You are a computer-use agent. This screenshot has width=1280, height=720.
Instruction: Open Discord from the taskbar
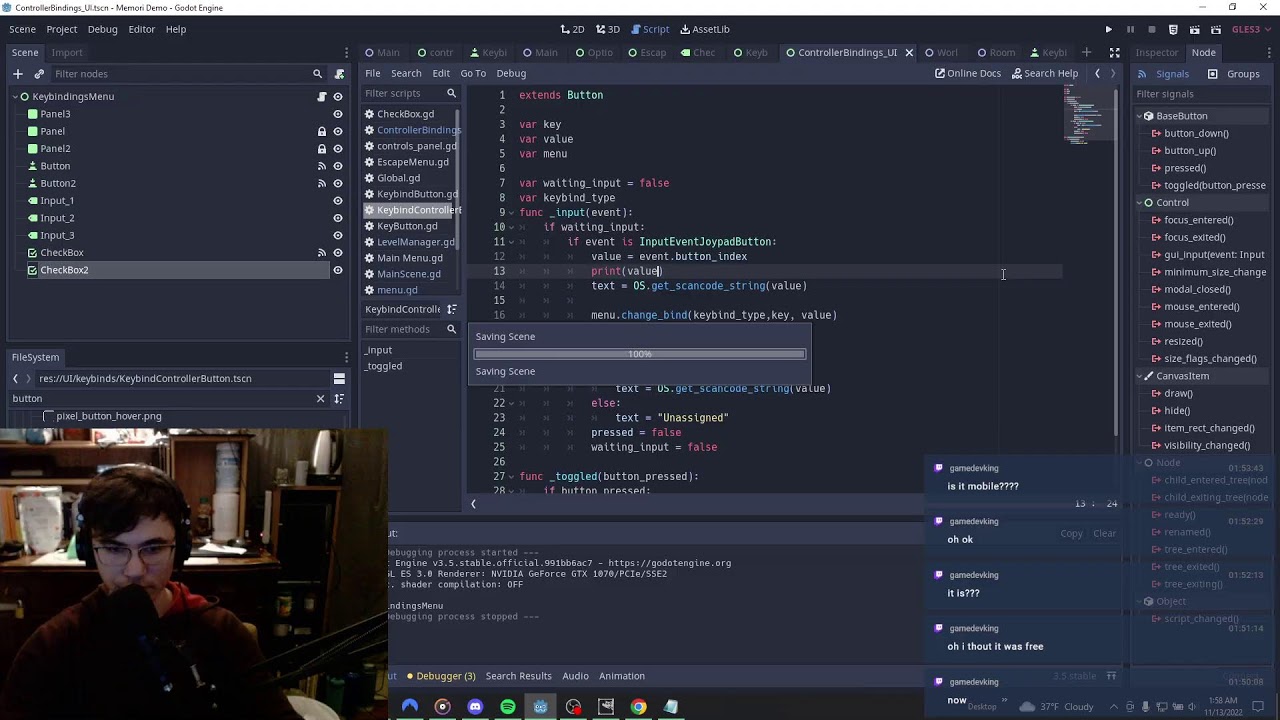pos(475,707)
